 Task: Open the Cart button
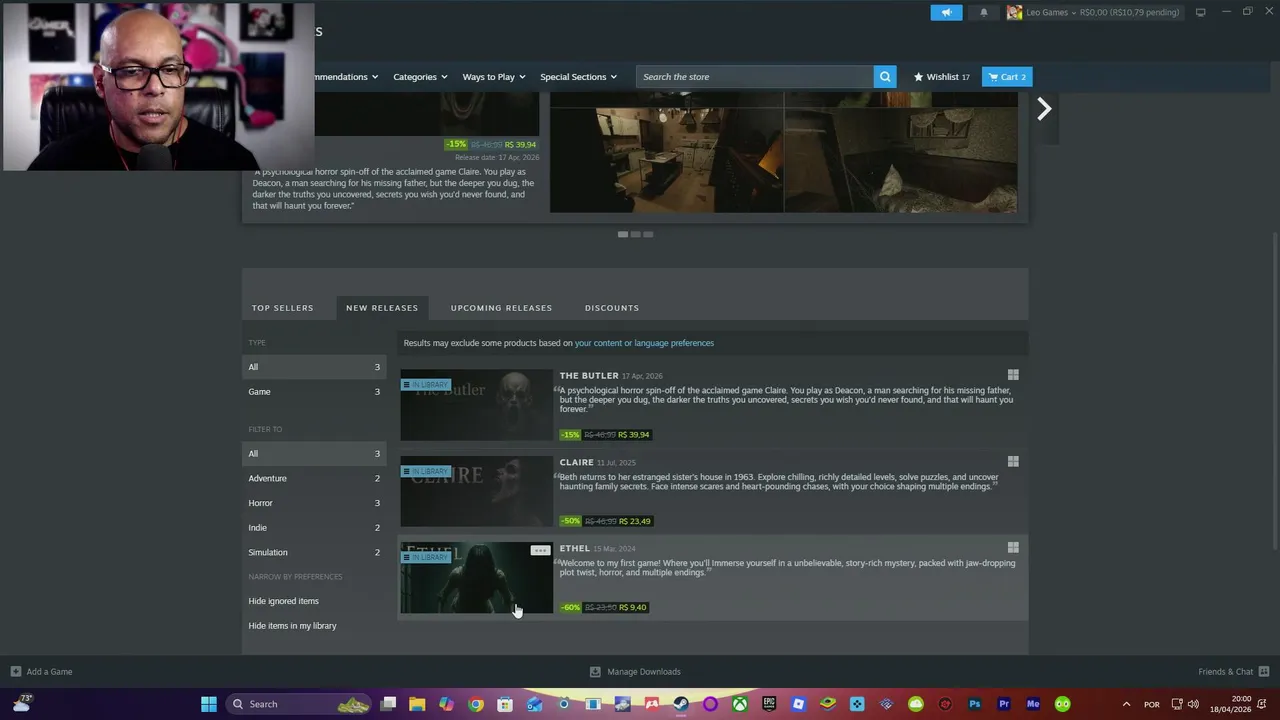tap(1007, 77)
